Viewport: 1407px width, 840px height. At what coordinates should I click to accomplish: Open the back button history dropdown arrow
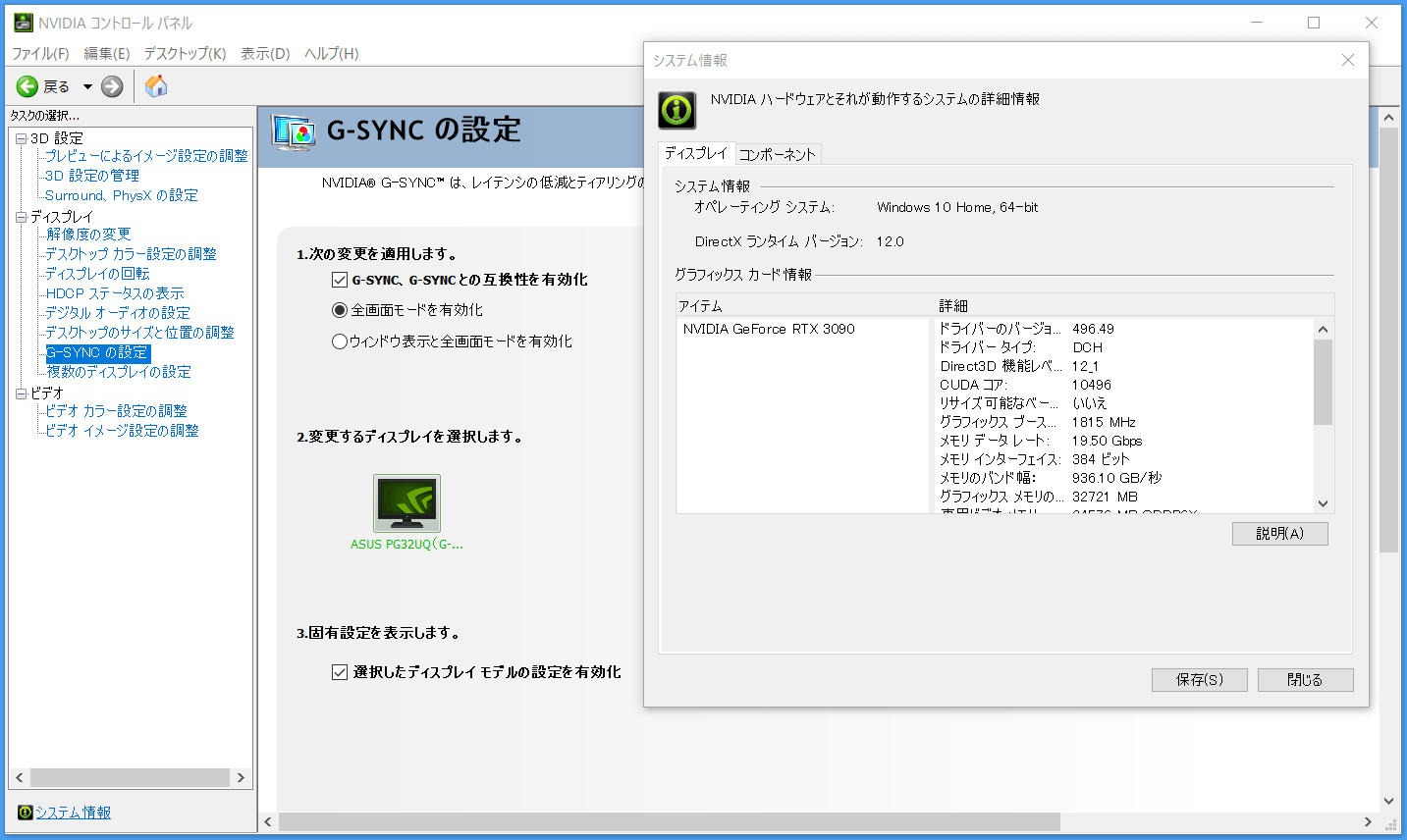coord(87,86)
